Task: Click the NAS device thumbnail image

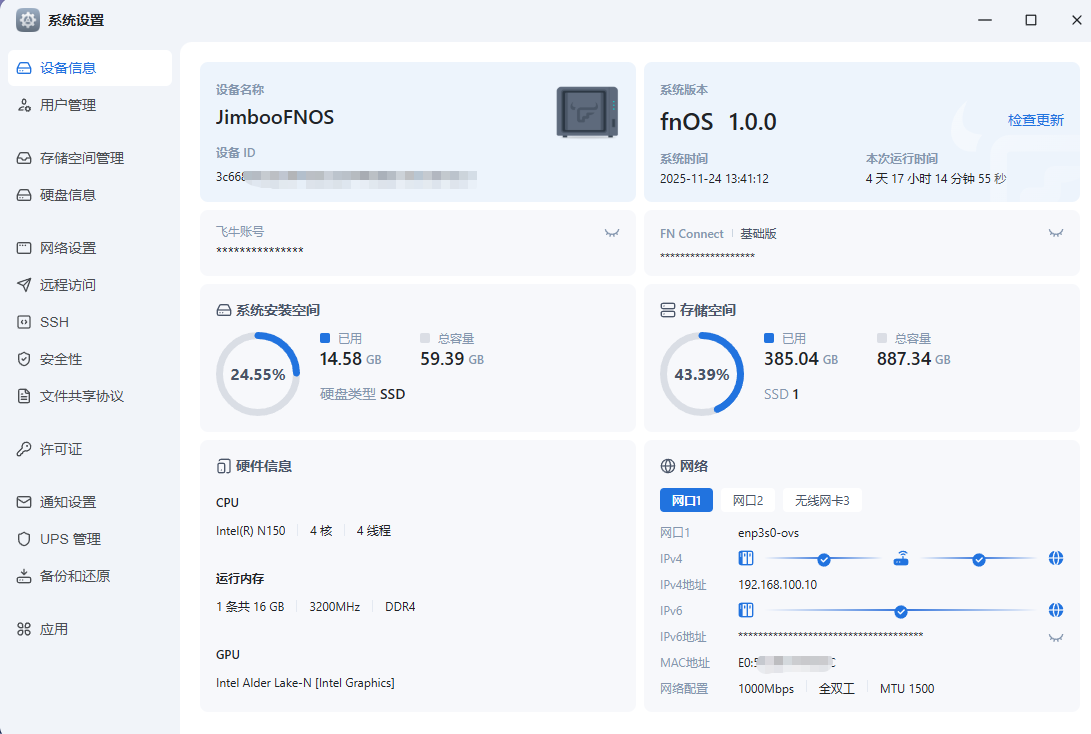Action: click(587, 112)
